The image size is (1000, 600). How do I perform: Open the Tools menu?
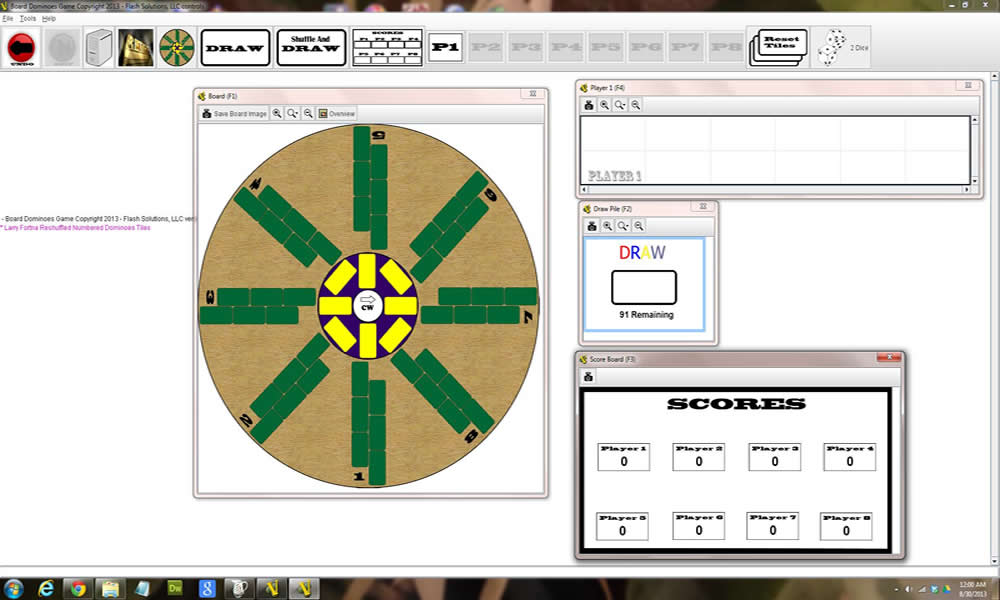(x=27, y=18)
